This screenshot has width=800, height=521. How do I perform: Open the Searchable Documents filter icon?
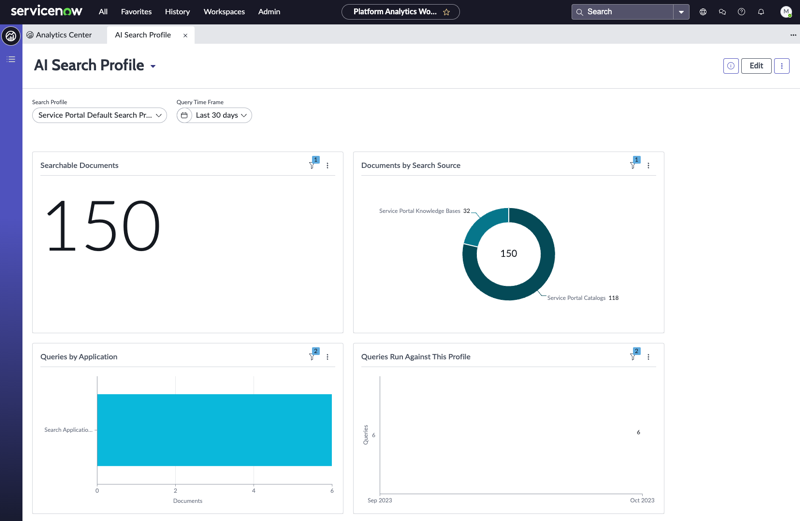[313, 164]
